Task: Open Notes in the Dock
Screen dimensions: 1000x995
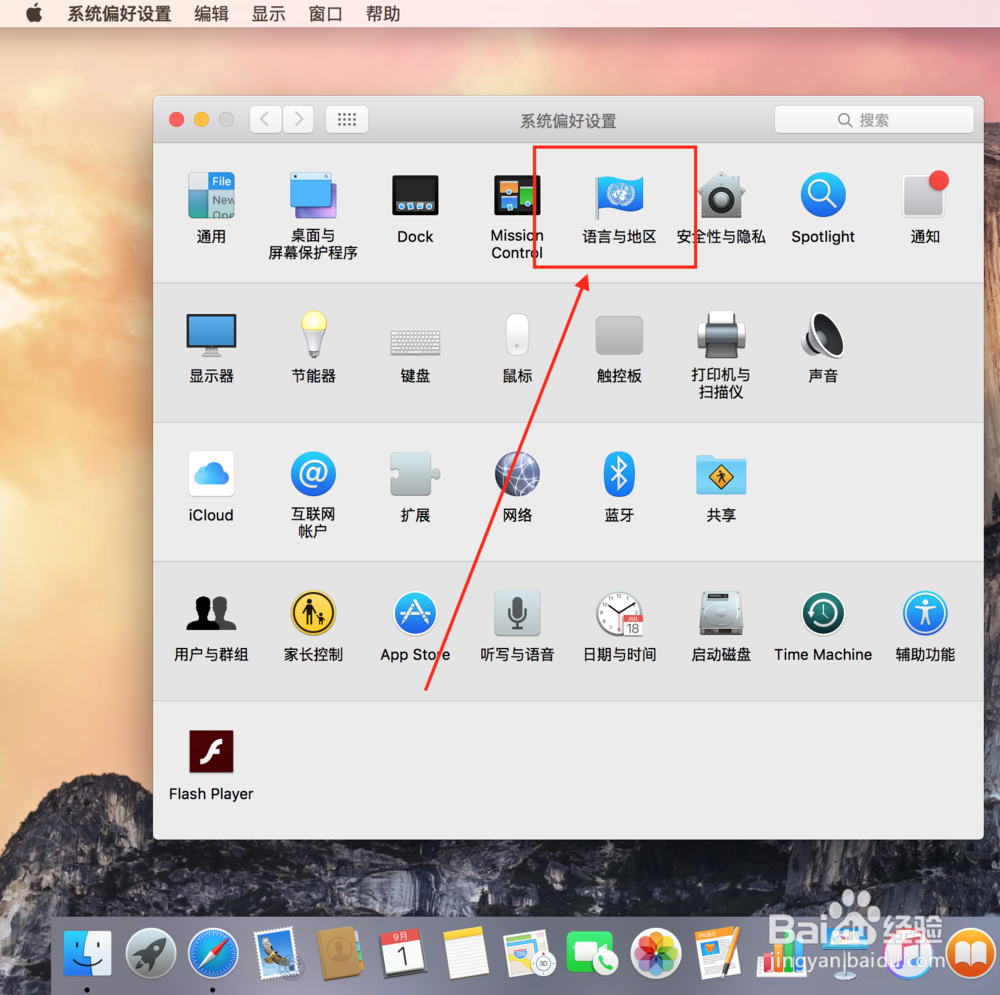Action: click(x=466, y=954)
